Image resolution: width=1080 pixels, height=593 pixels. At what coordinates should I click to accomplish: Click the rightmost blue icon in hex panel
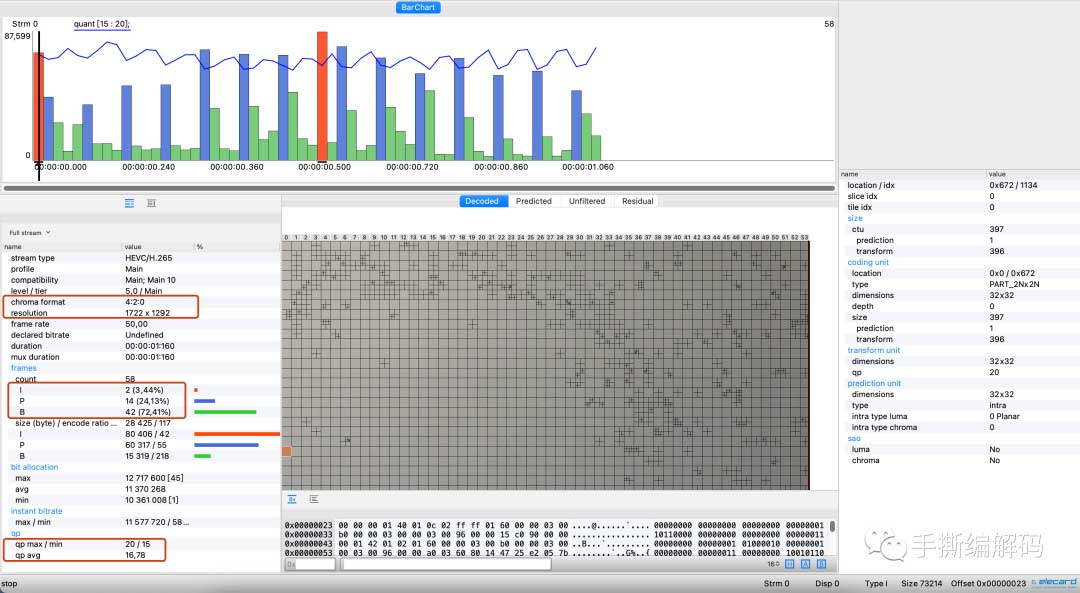tap(821, 564)
